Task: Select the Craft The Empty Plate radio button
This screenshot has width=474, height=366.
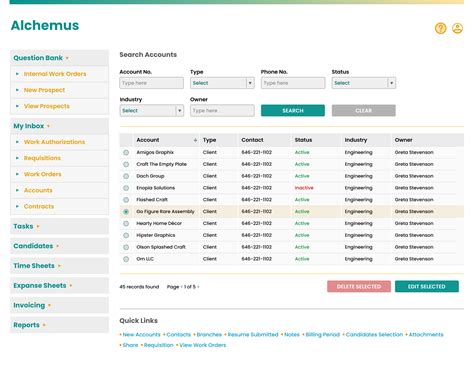Action: click(x=126, y=164)
